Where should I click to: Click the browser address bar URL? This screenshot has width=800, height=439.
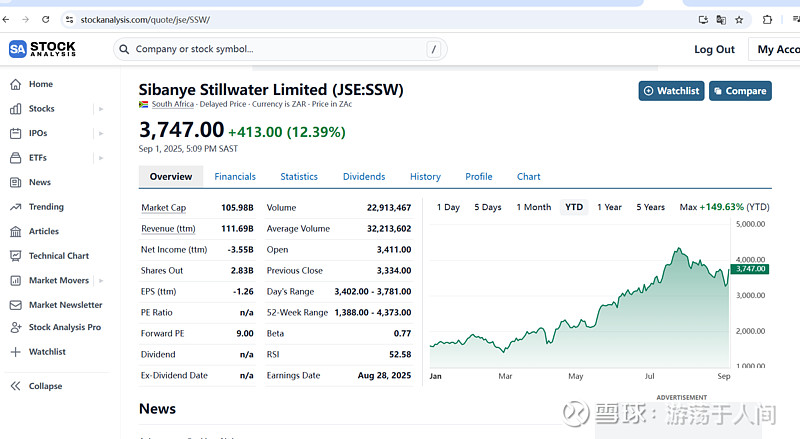pos(145,20)
